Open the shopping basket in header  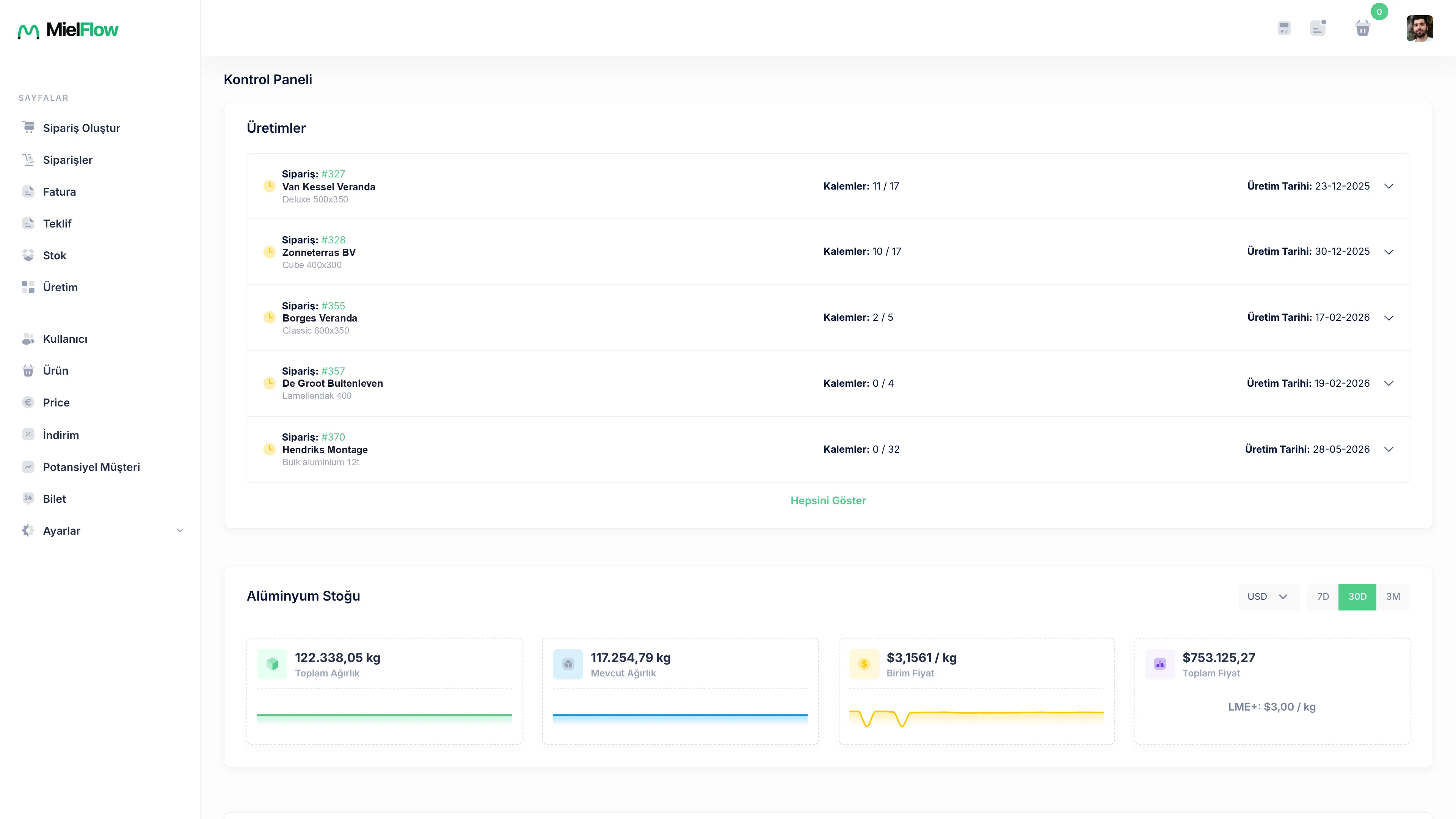coord(1363,28)
